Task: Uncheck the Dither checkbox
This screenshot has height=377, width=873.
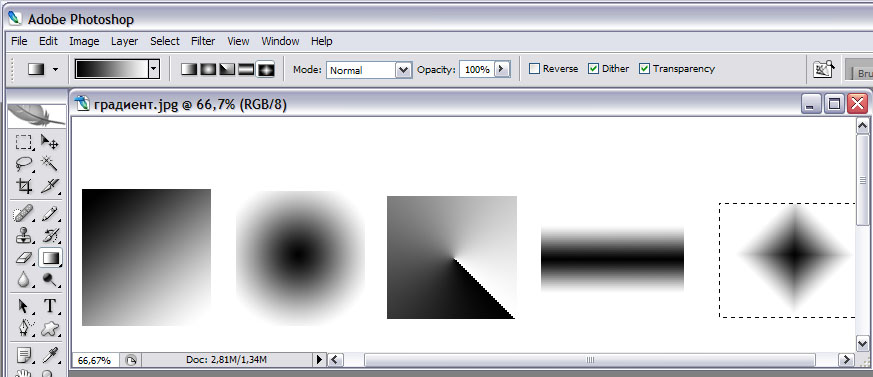Action: [x=594, y=69]
